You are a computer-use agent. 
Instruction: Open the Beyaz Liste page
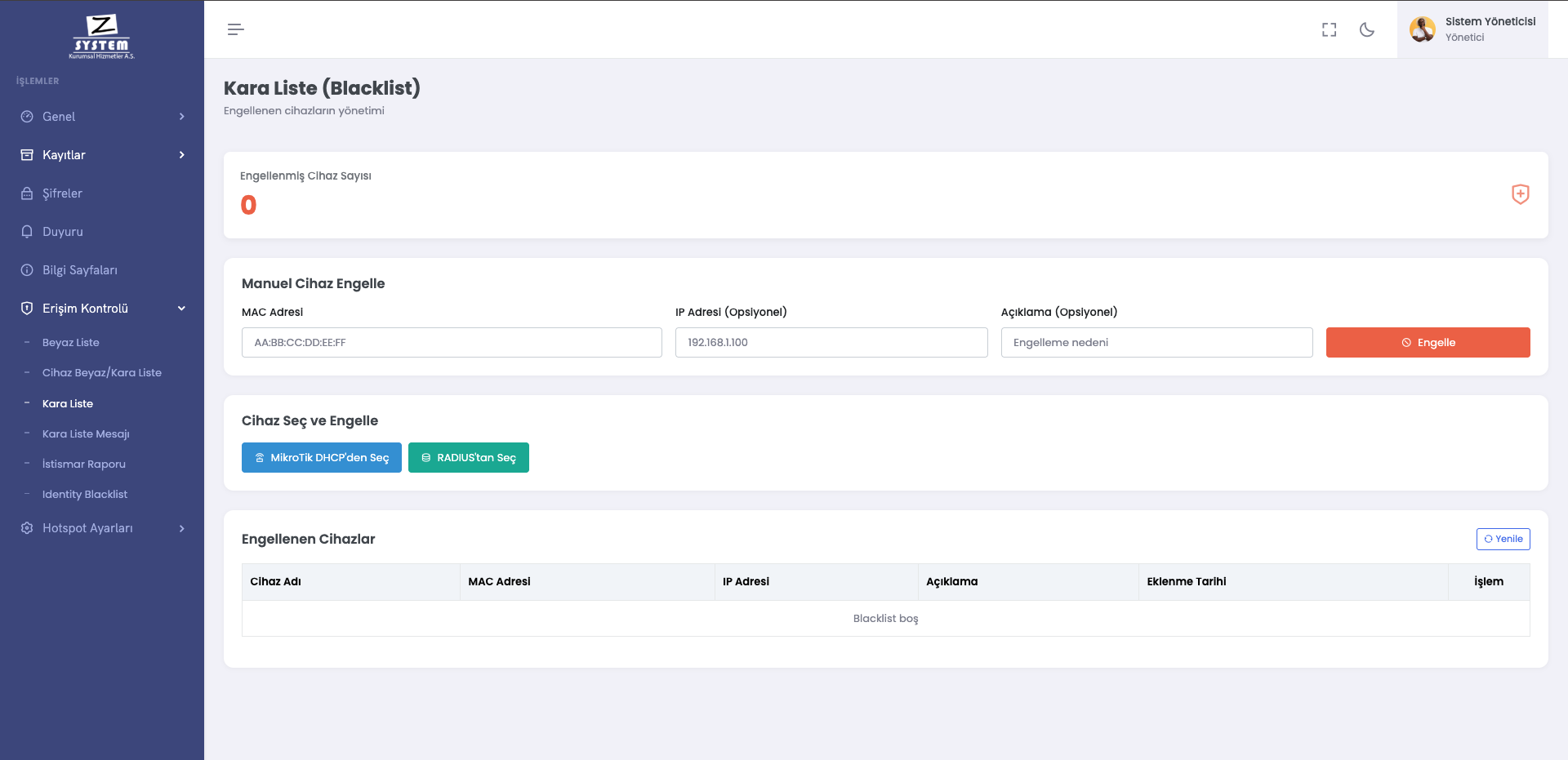[71, 343]
